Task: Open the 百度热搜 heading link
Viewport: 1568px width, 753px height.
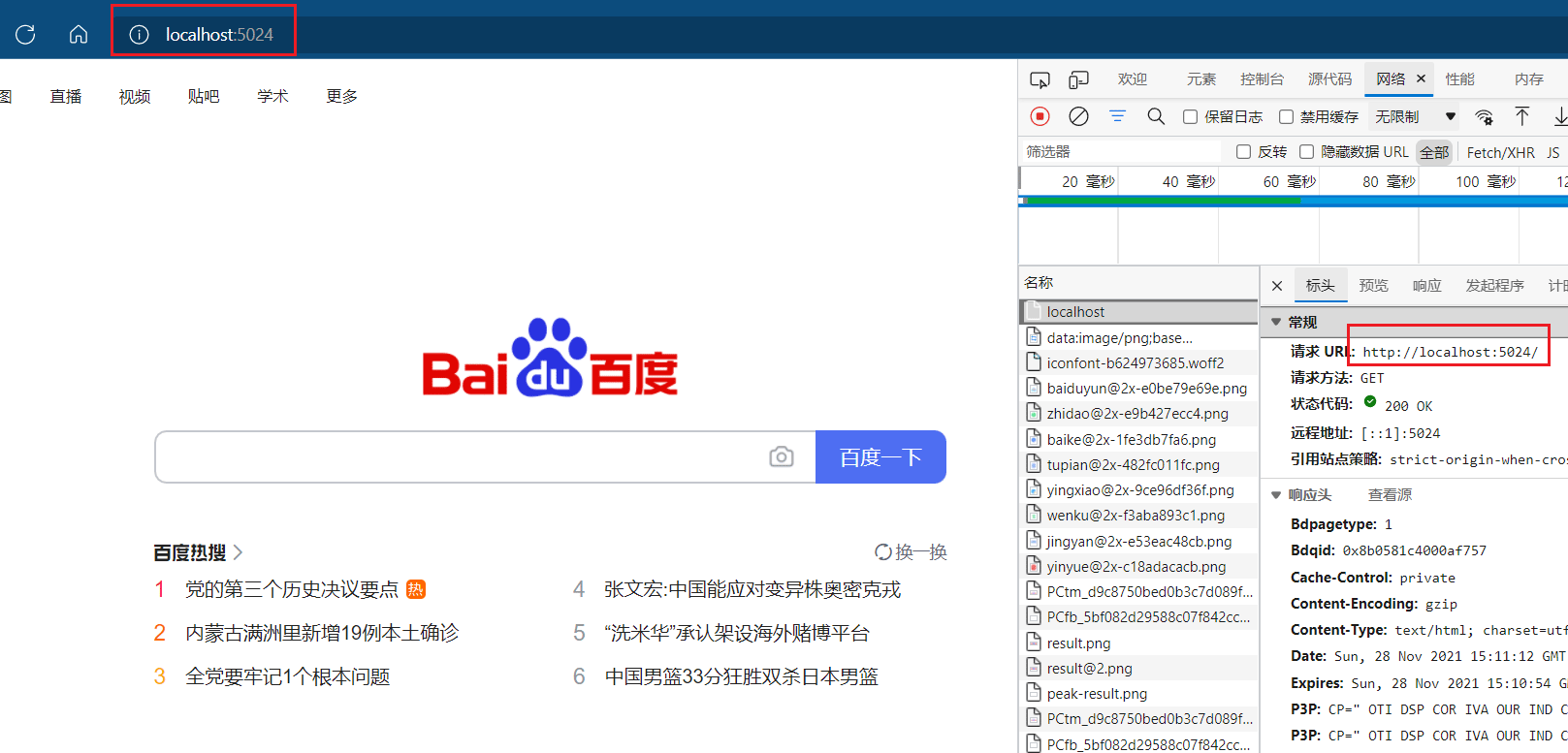Action: point(198,552)
